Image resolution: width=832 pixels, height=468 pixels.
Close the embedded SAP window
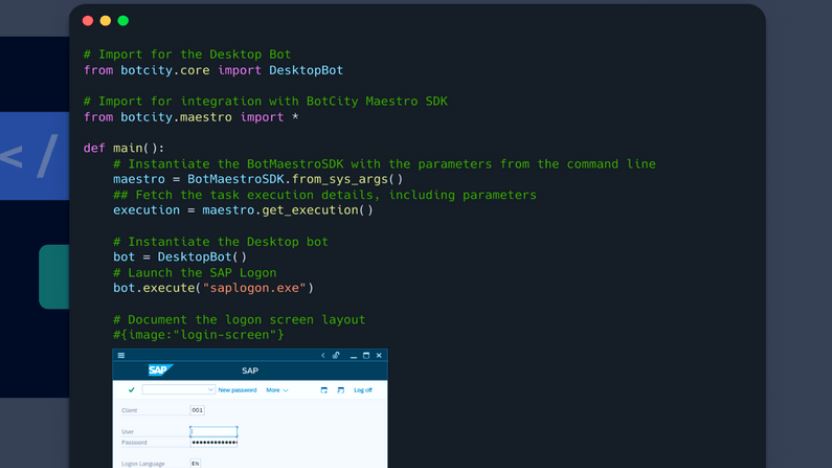point(379,356)
